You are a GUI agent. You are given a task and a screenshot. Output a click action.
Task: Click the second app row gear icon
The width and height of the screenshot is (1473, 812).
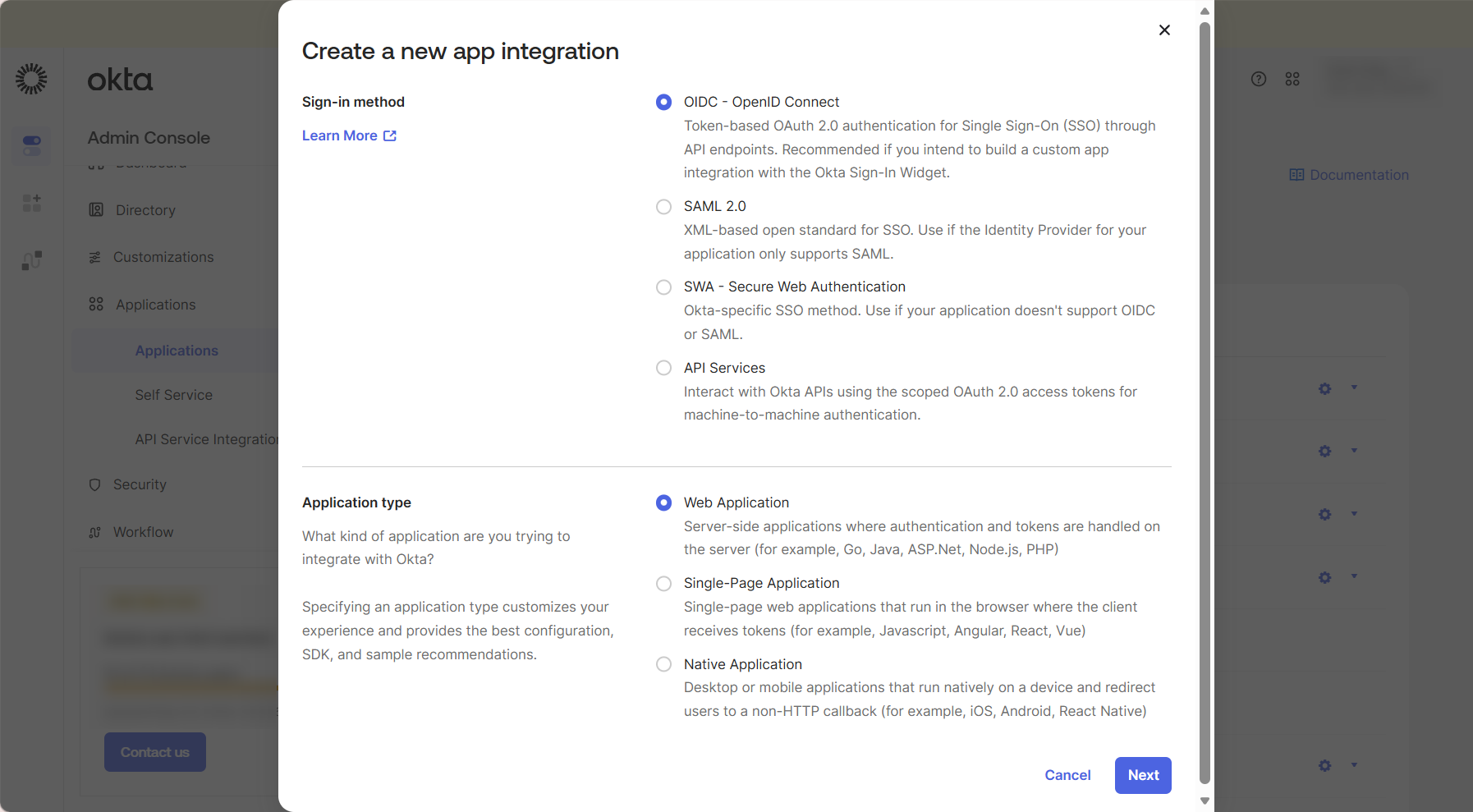tap(1324, 451)
